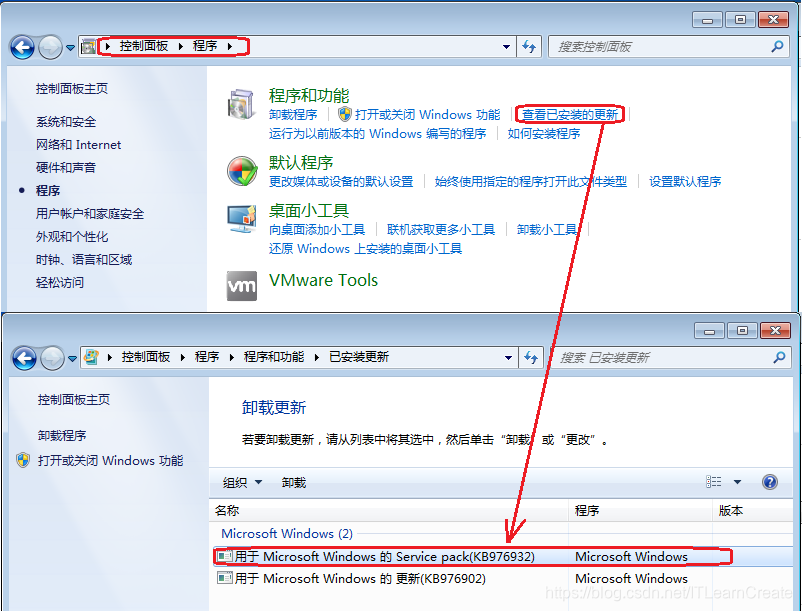The image size is (802, 611).
Task: Open 控制面板主页 in 已安装更新 window
Action: point(74,399)
